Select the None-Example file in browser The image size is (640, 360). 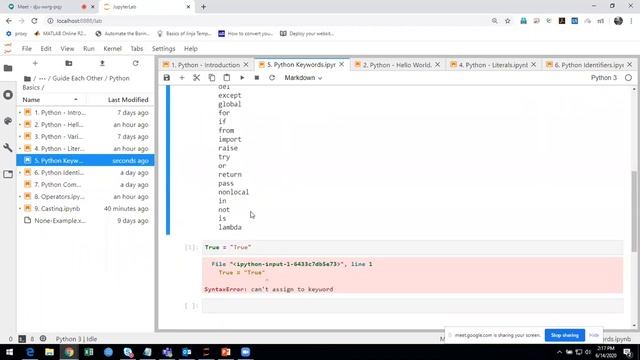pyautogui.click(x=85, y=220)
